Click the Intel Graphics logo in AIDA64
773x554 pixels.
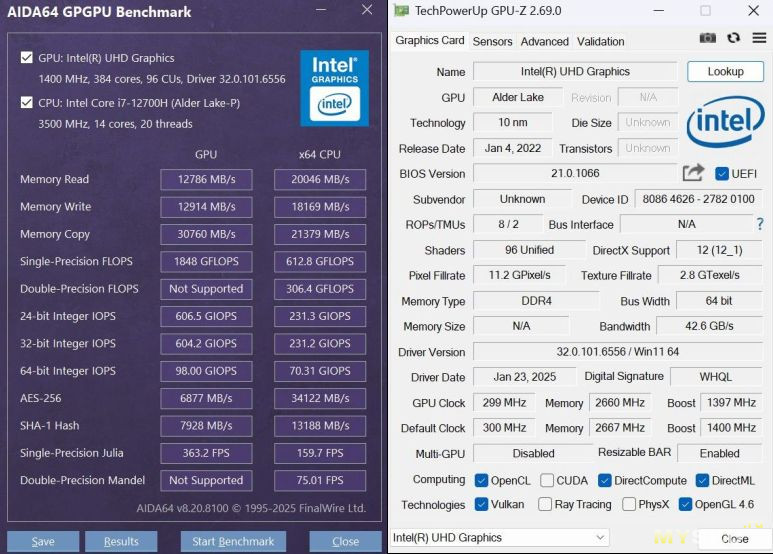pos(334,87)
